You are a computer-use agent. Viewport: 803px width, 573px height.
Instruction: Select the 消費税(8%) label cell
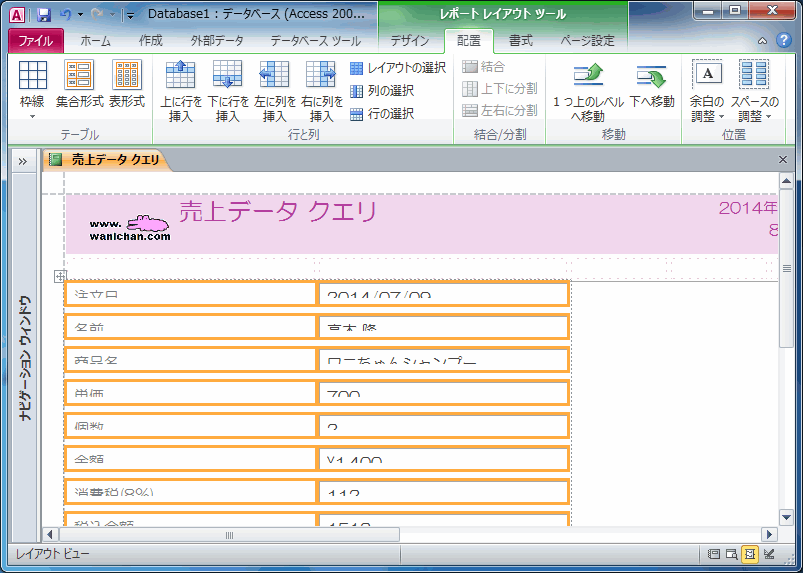(x=190, y=492)
